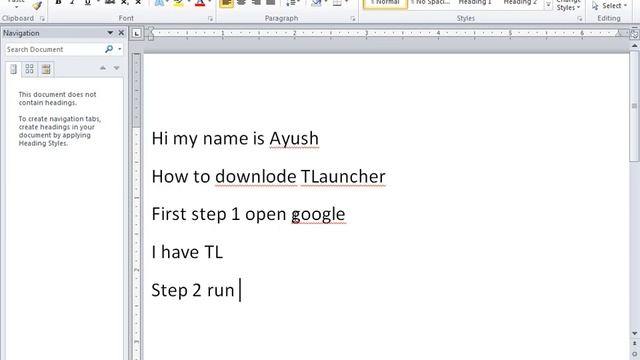This screenshot has height=360, width=640.
Task: Justify the paragraph text
Action: click(x=270, y=3)
